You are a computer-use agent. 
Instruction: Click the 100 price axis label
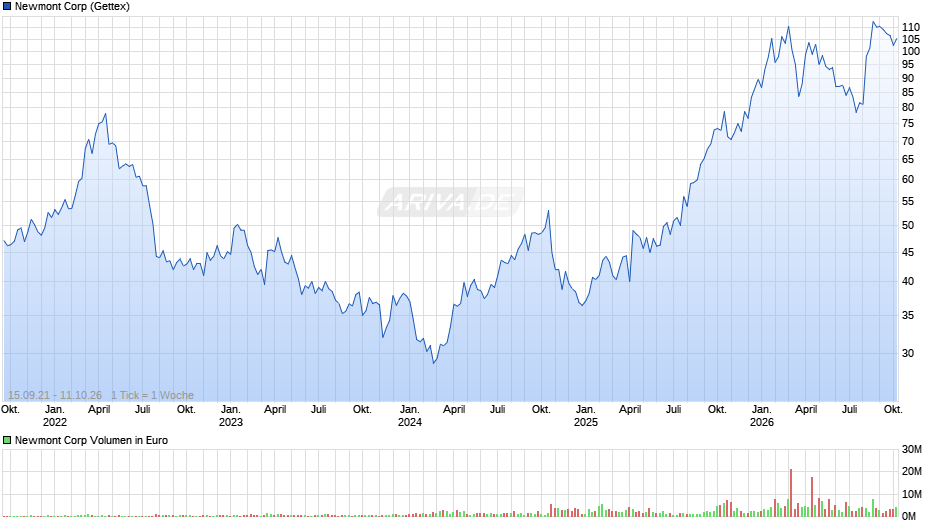click(911, 52)
